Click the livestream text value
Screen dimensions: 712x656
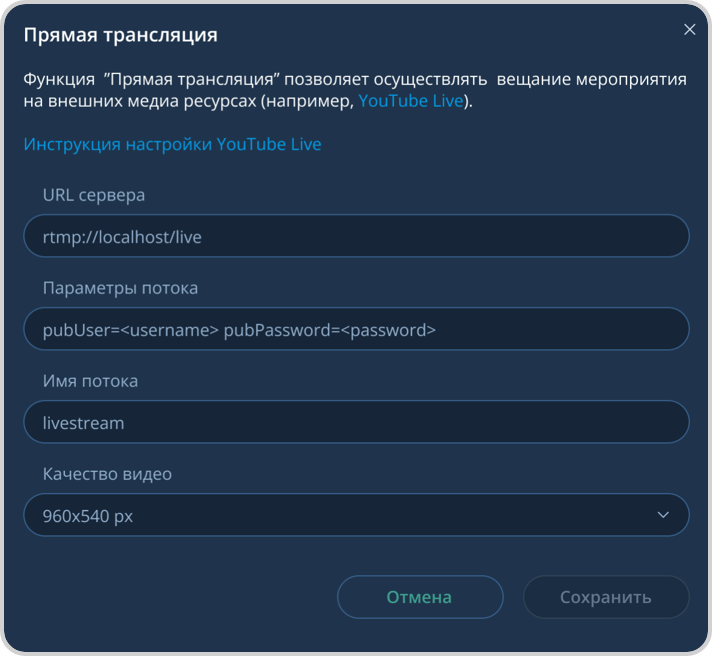pyautogui.click(x=83, y=423)
